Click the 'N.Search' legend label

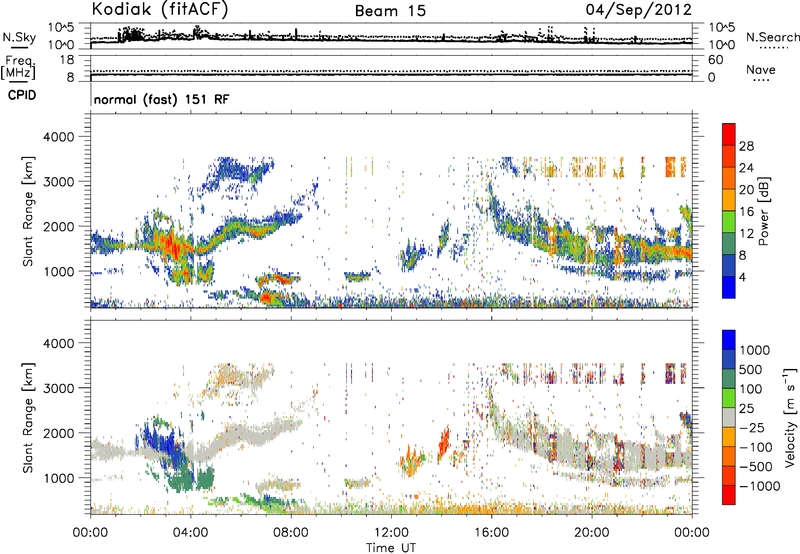point(772,37)
